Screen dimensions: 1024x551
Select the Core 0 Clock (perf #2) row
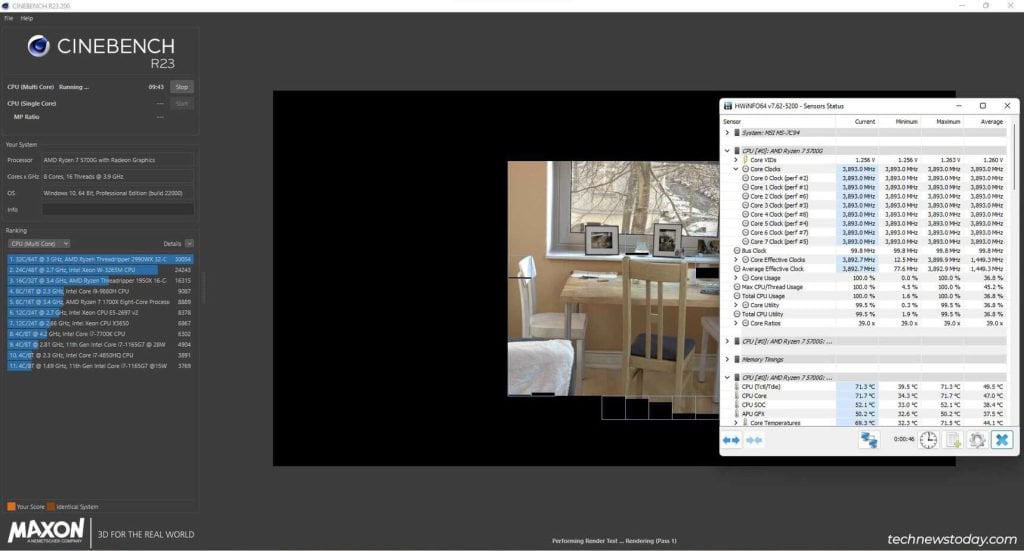click(x=865, y=178)
